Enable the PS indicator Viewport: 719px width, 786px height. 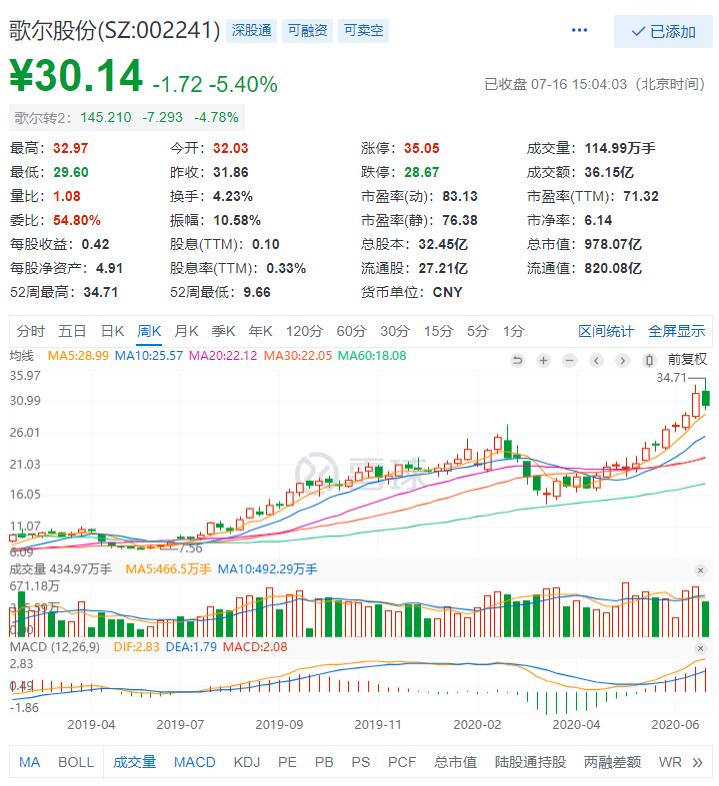pos(361,762)
